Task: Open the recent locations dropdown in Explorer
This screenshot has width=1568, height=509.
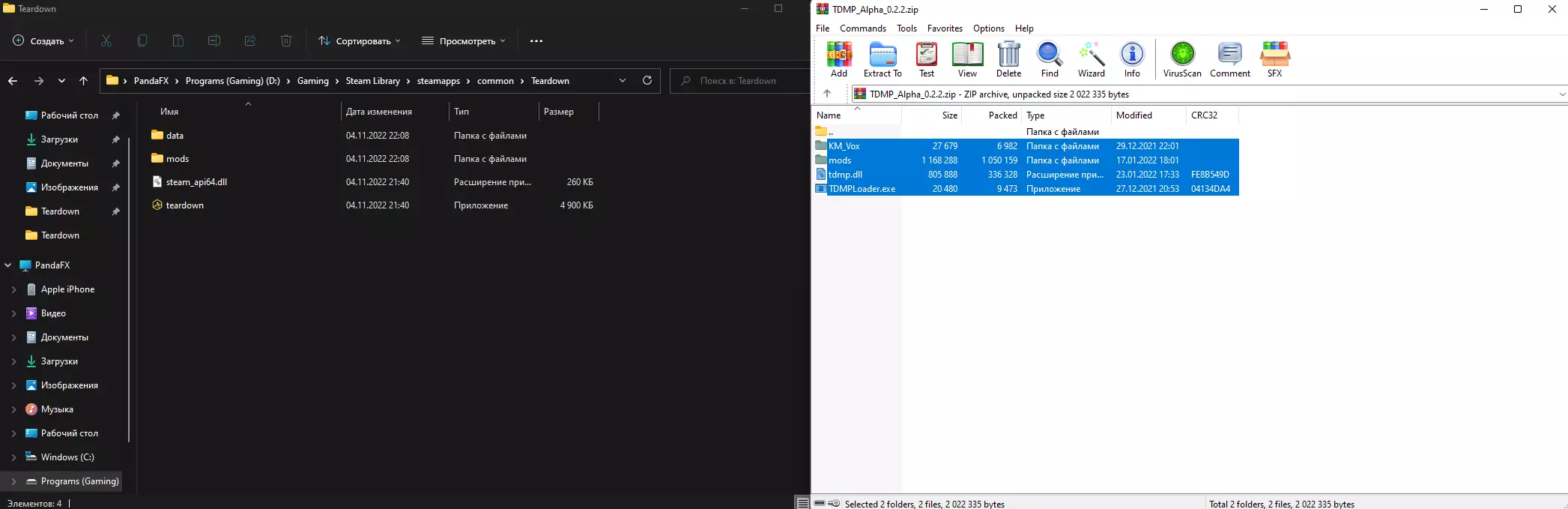Action: pos(61,81)
